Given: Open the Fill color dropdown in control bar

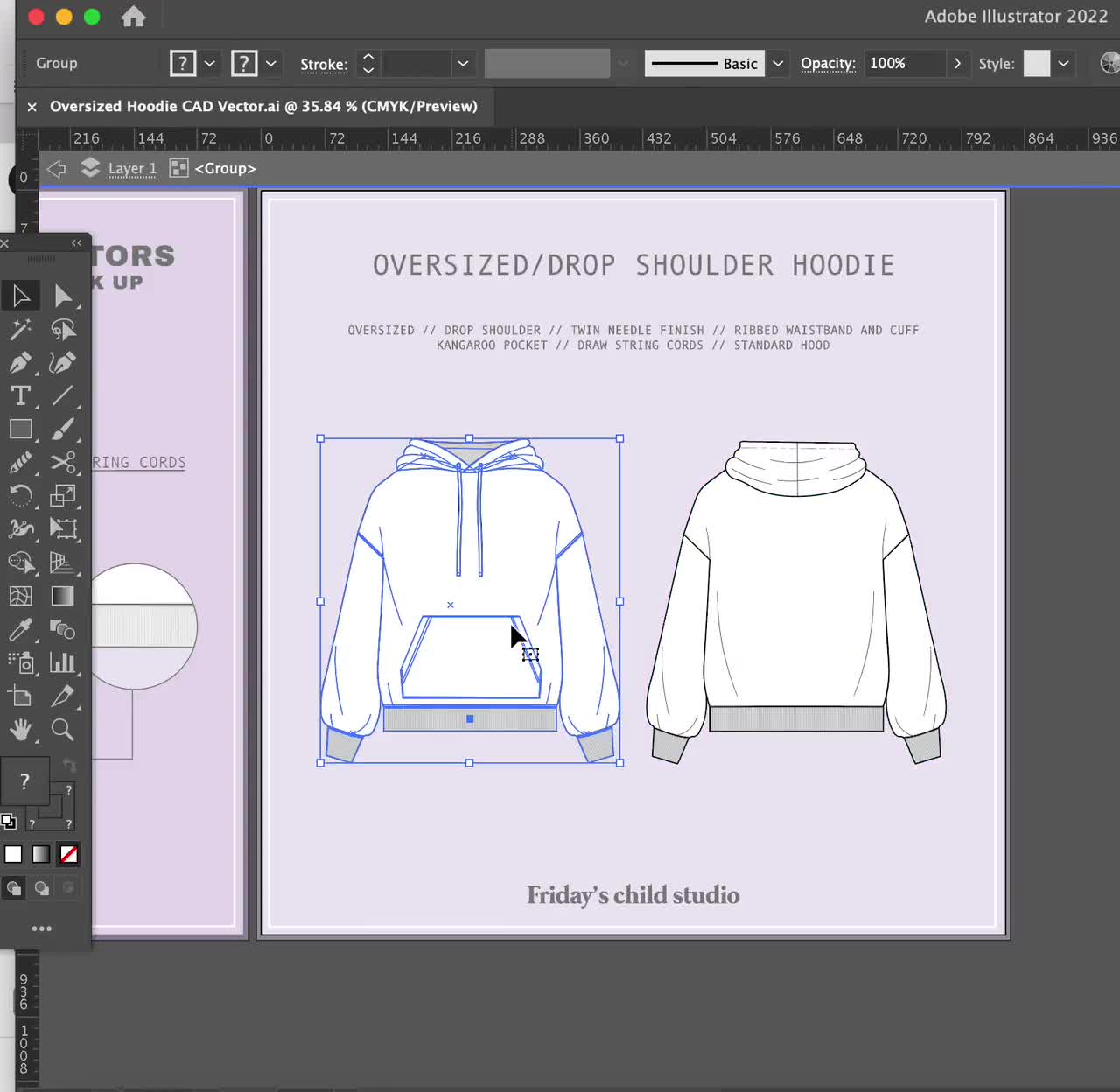Looking at the screenshot, I should [x=209, y=63].
